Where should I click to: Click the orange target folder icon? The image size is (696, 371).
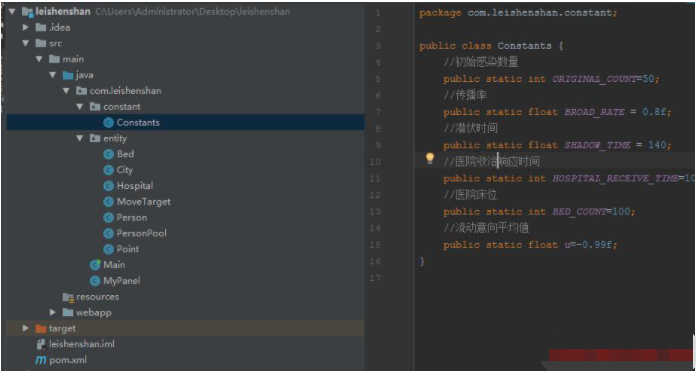[41, 328]
